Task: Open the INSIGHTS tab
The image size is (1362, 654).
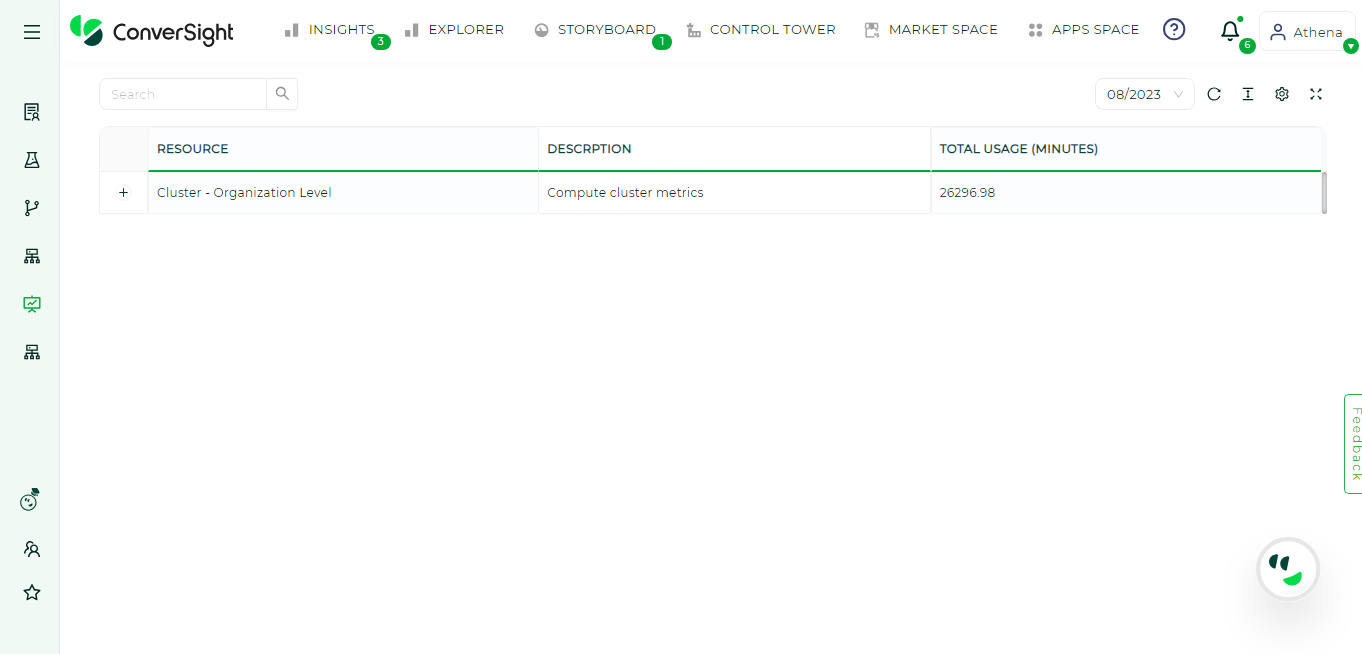Action: click(330, 30)
